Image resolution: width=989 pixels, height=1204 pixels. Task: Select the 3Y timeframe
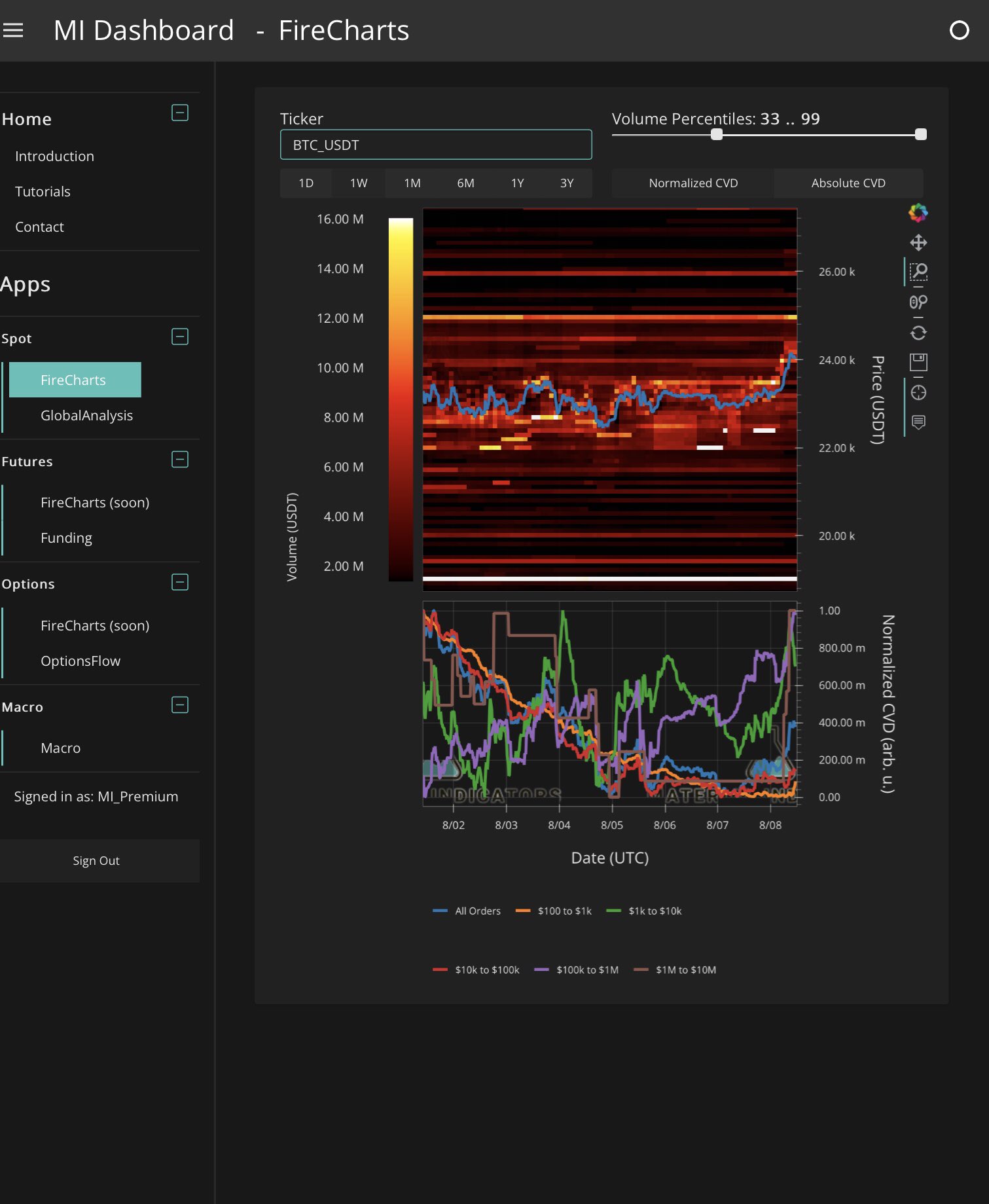[567, 183]
